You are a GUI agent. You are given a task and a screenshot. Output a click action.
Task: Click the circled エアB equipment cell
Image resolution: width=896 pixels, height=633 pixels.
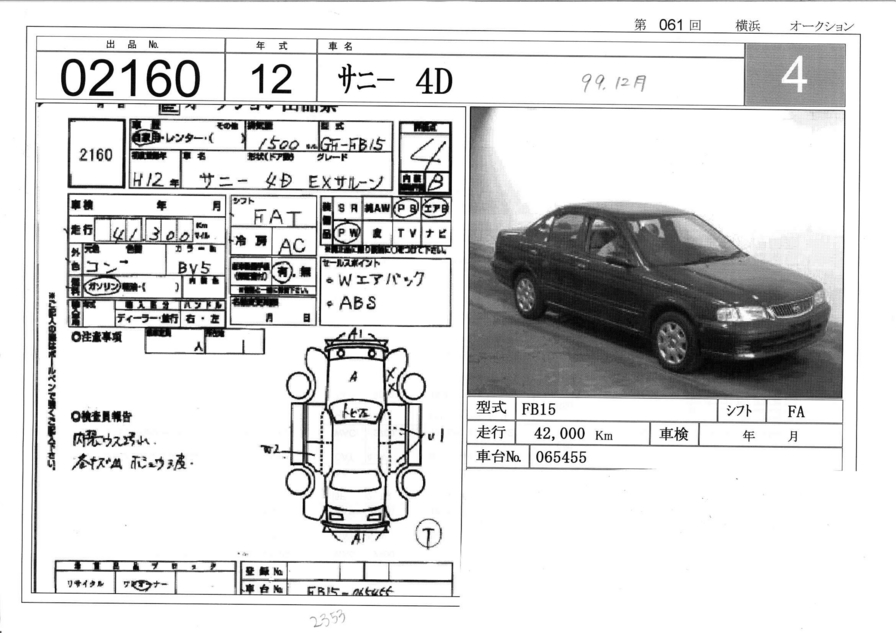tap(435, 209)
